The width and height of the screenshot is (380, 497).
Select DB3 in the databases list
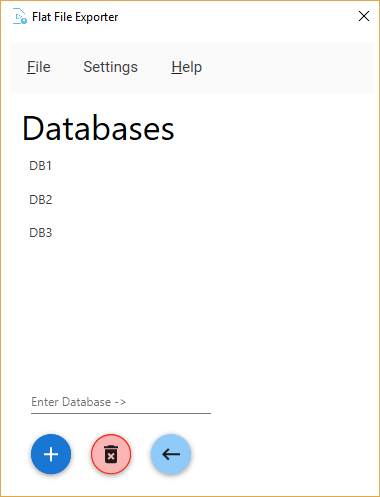point(41,233)
